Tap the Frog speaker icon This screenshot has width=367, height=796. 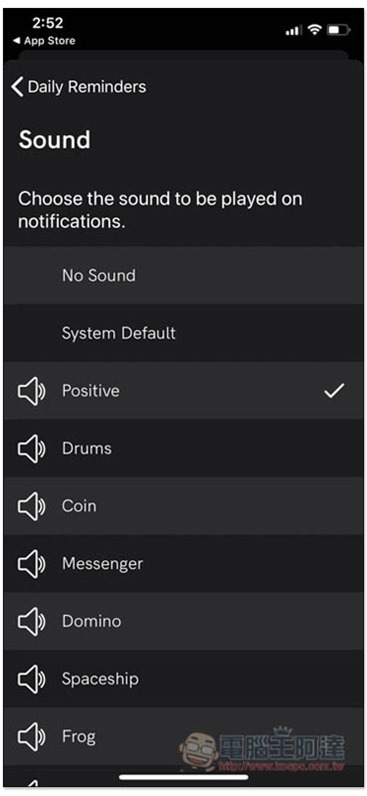click(31, 737)
